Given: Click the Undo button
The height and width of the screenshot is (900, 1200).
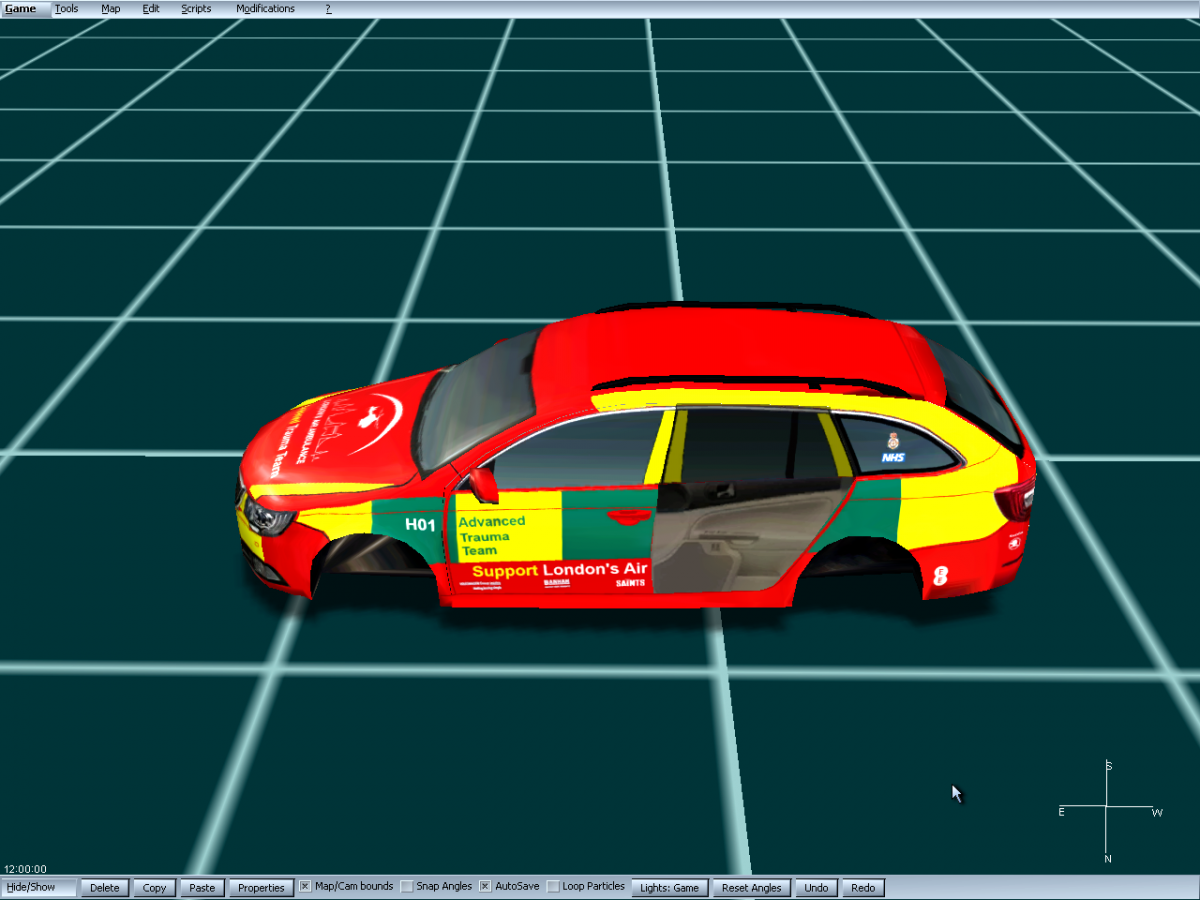Looking at the screenshot, I should coord(817,887).
